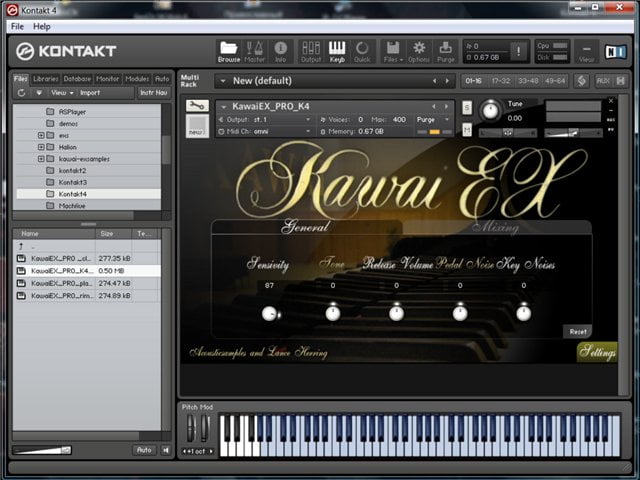640x480 pixels.
Task: Click the mod wheel control
Action: coord(205,428)
